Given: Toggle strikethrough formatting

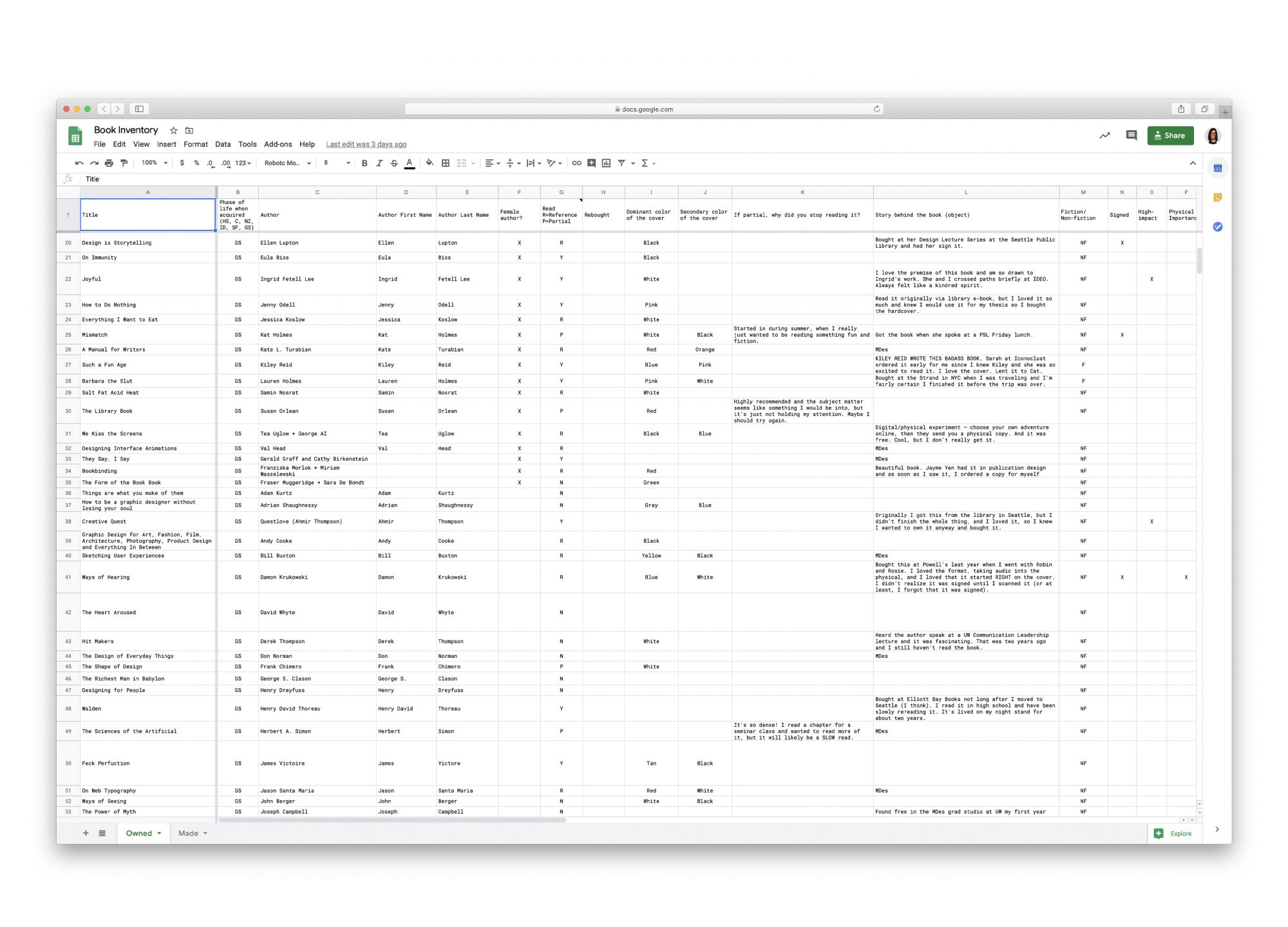Looking at the screenshot, I should click(x=394, y=163).
